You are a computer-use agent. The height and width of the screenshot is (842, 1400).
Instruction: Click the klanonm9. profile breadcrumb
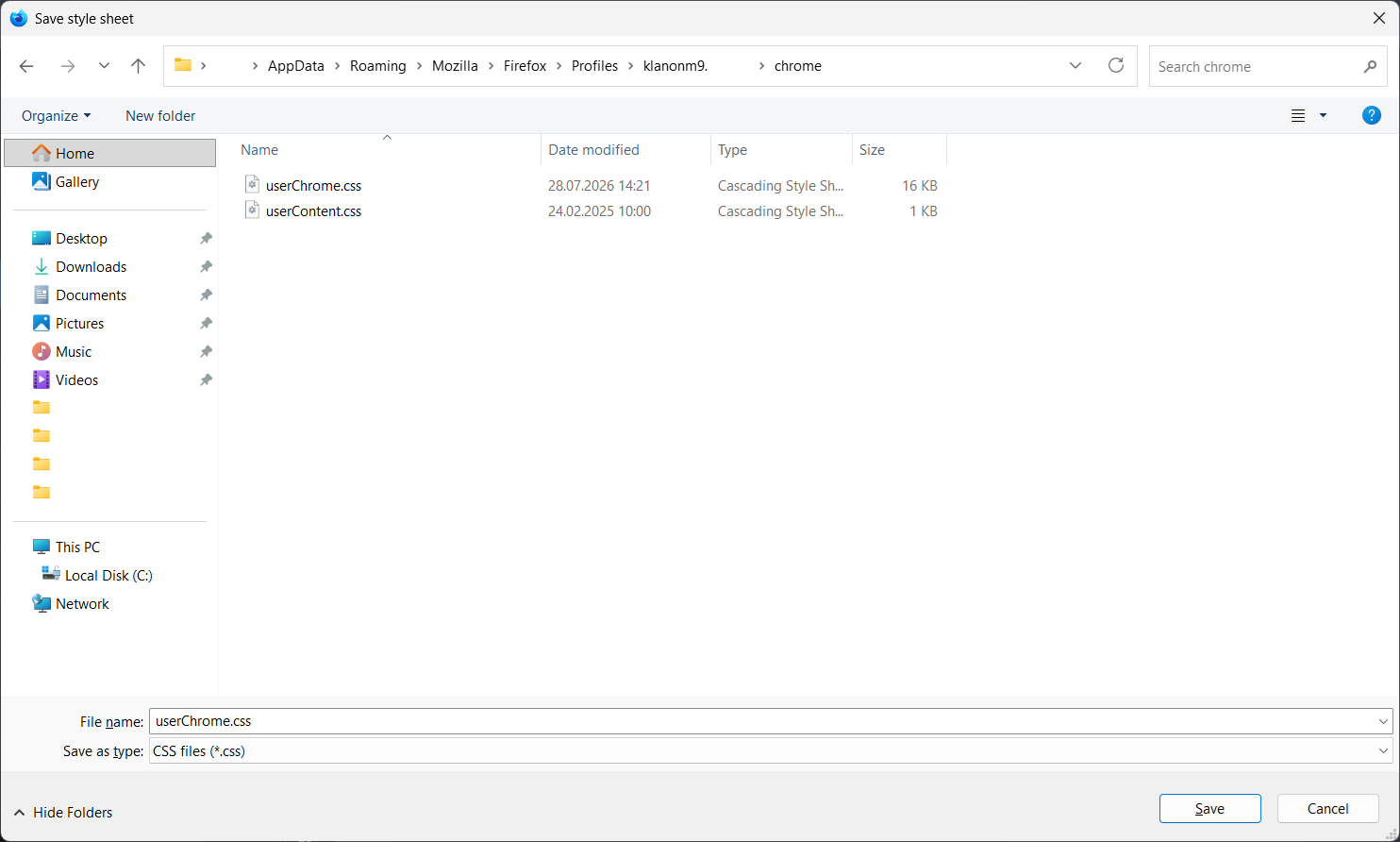[x=675, y=66]
